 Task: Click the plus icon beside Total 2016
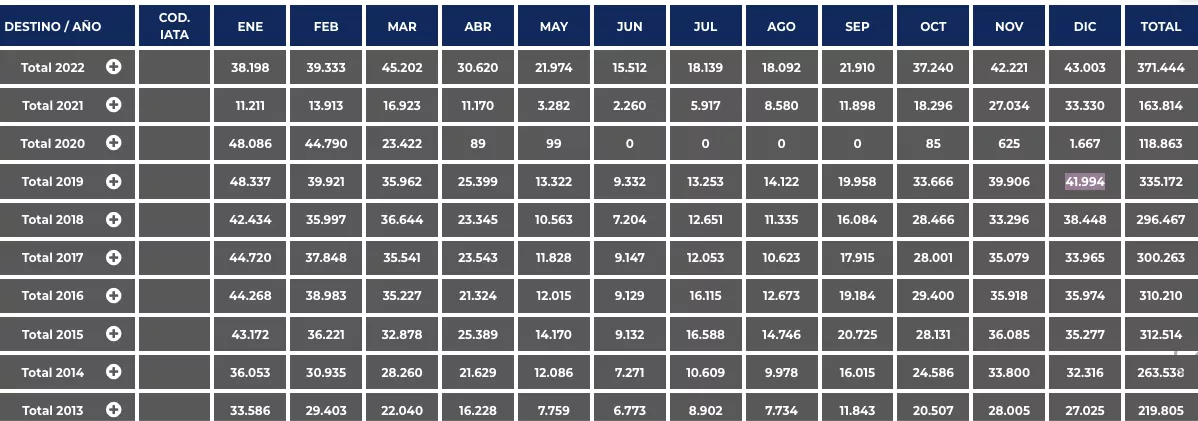coord(114,295)
